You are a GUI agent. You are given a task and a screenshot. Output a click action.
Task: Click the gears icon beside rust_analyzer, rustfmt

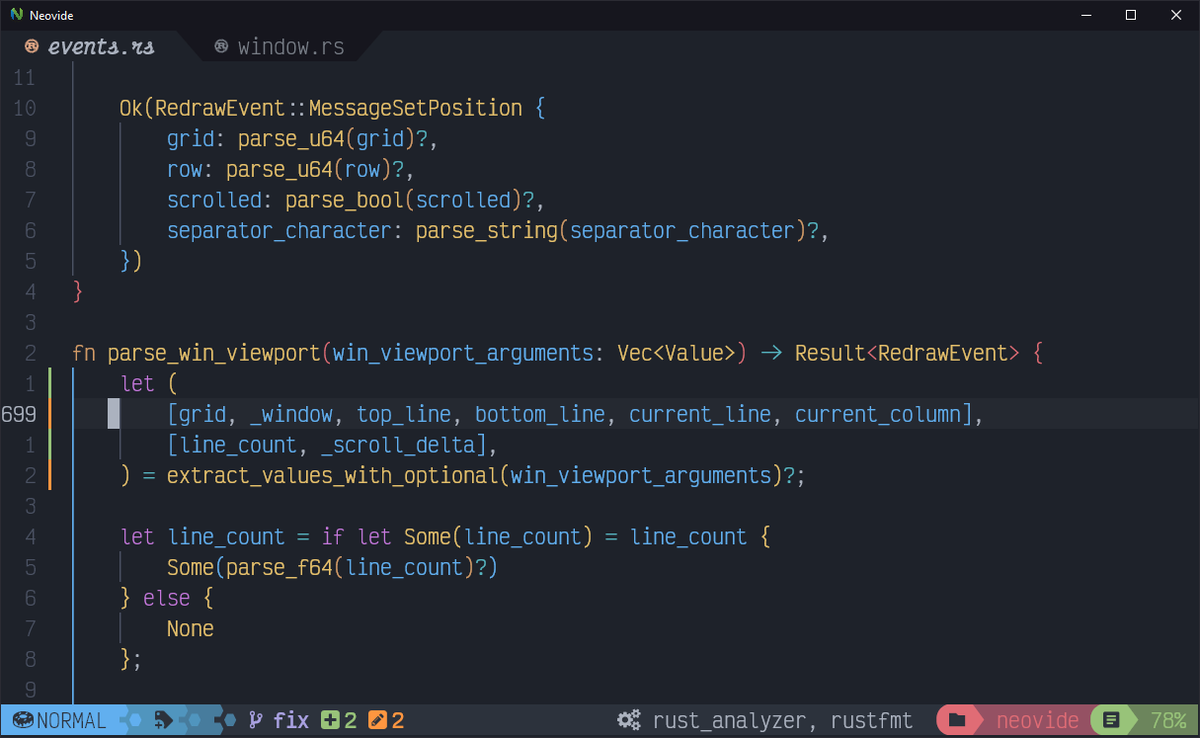(628, 719)
